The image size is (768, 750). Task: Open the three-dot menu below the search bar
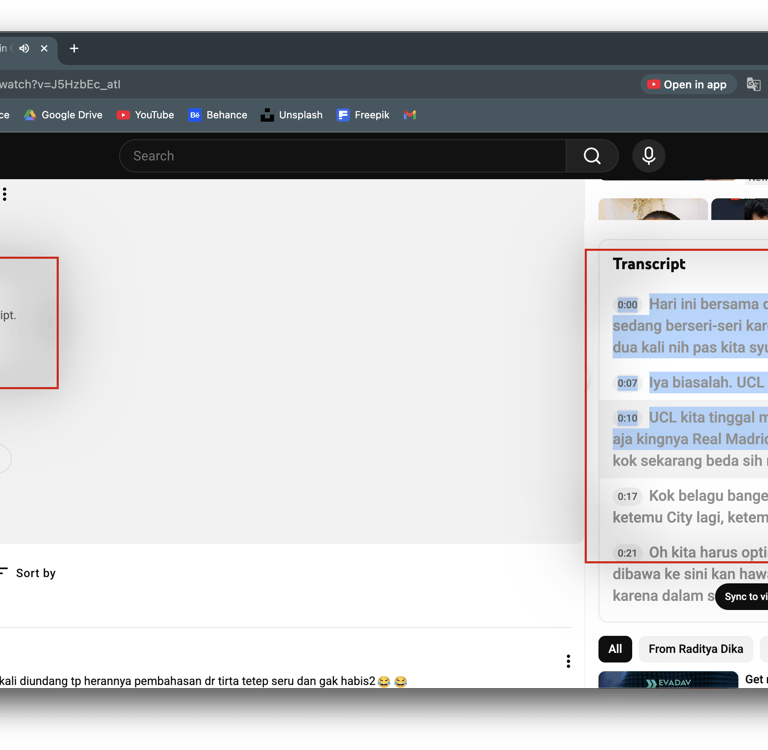pyautogui.click(x=4, y=194)
